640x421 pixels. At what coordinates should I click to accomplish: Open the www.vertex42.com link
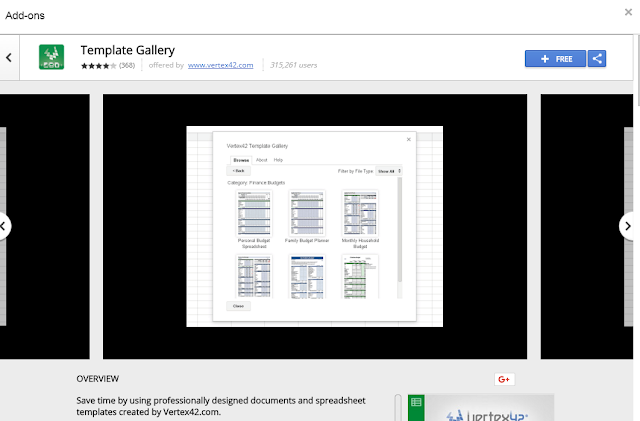coord(220,65)
